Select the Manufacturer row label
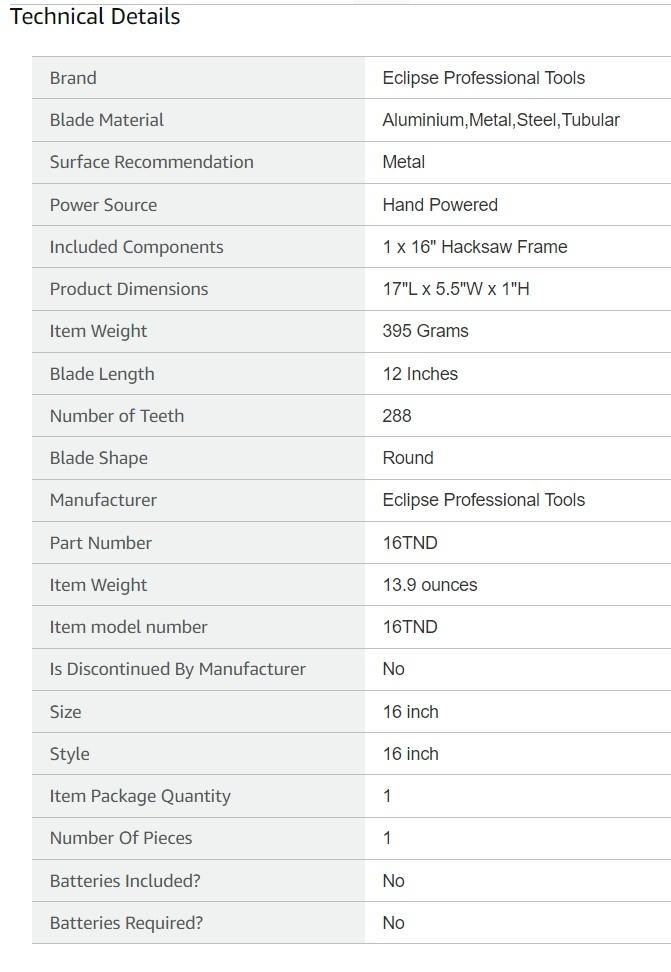Viewport: 671px width, 972px height. [103, 500]
